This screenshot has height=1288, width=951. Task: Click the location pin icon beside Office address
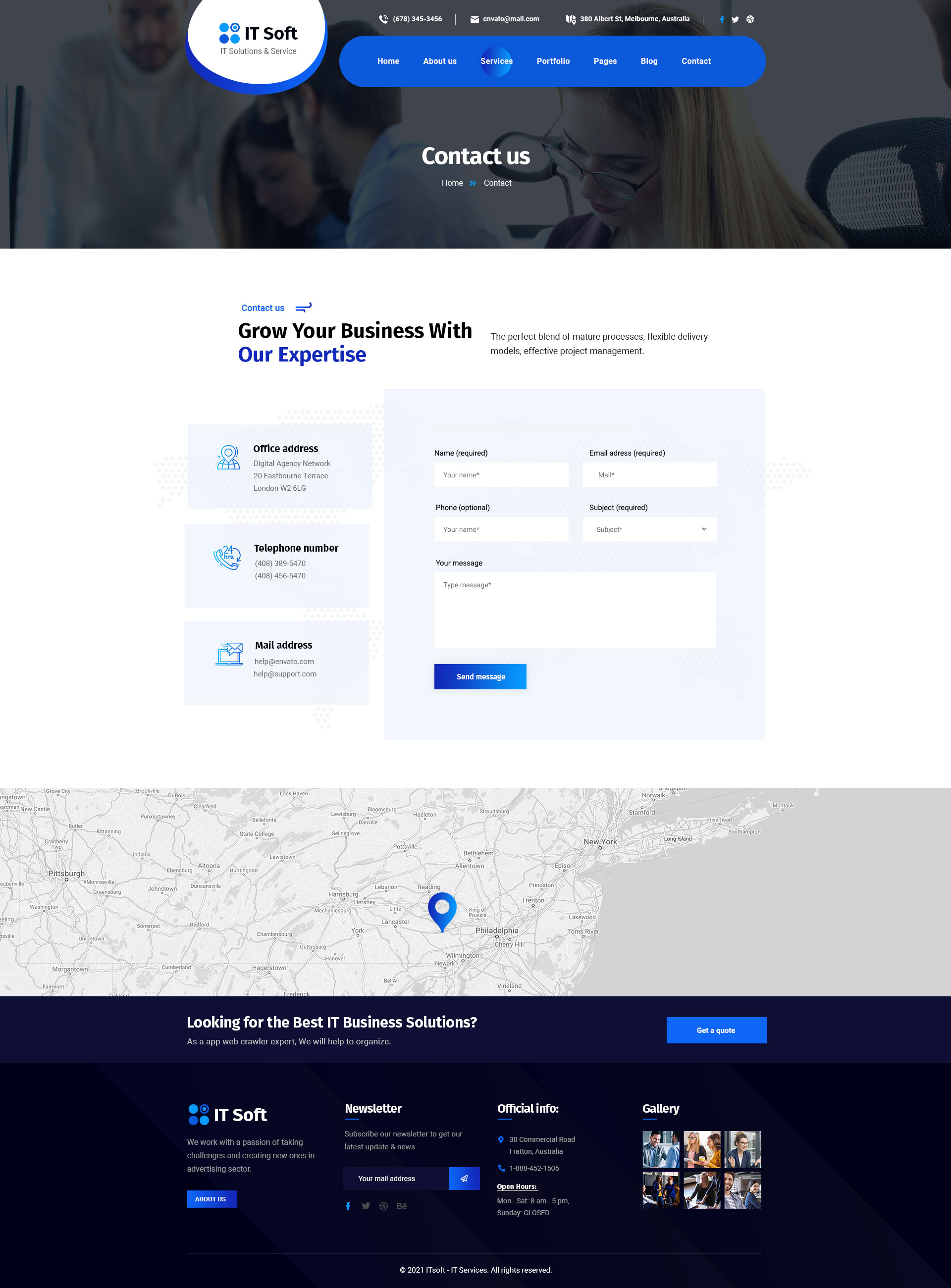pyautogui.click(x=228, y=457)
